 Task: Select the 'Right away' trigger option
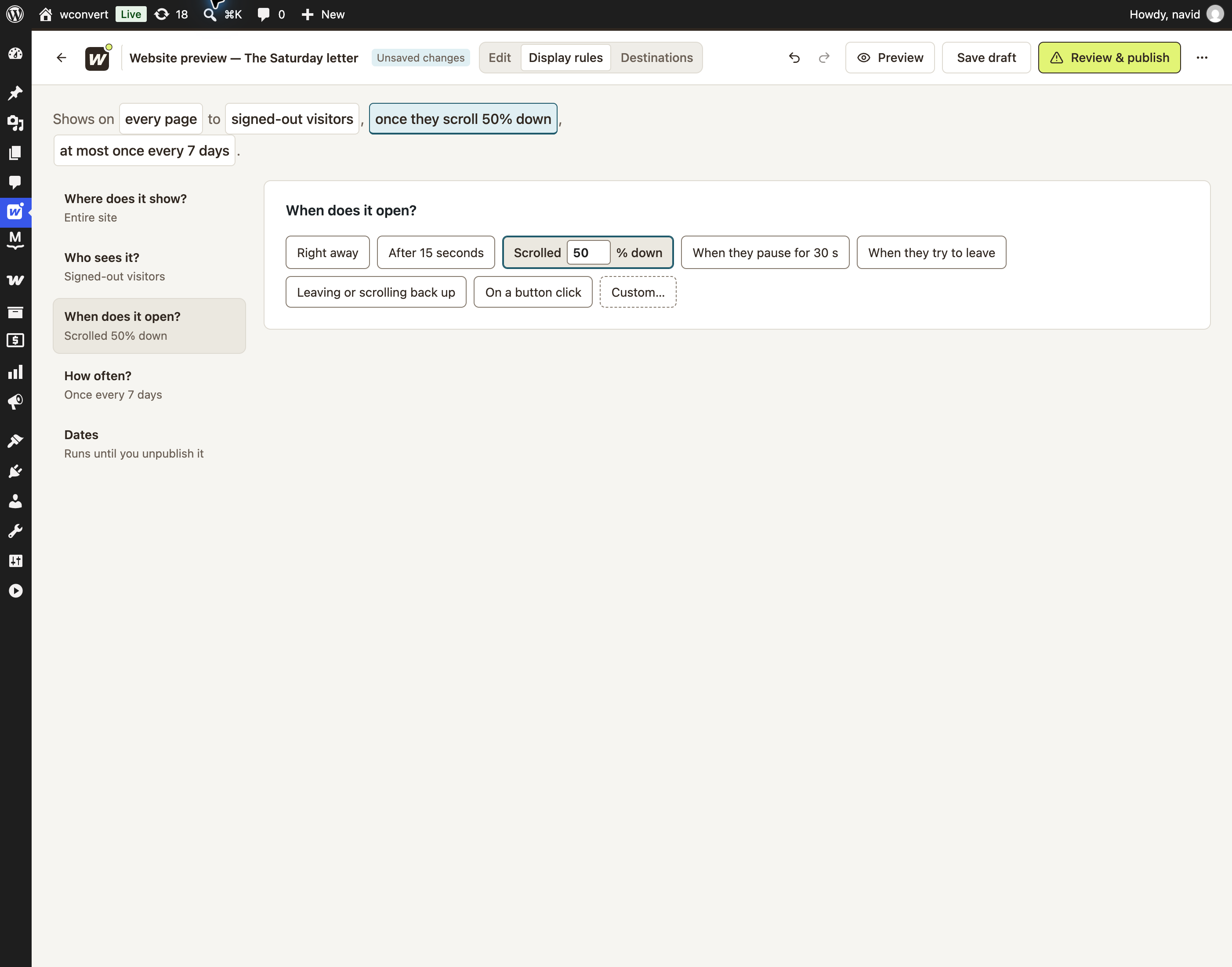coord(328,252)
